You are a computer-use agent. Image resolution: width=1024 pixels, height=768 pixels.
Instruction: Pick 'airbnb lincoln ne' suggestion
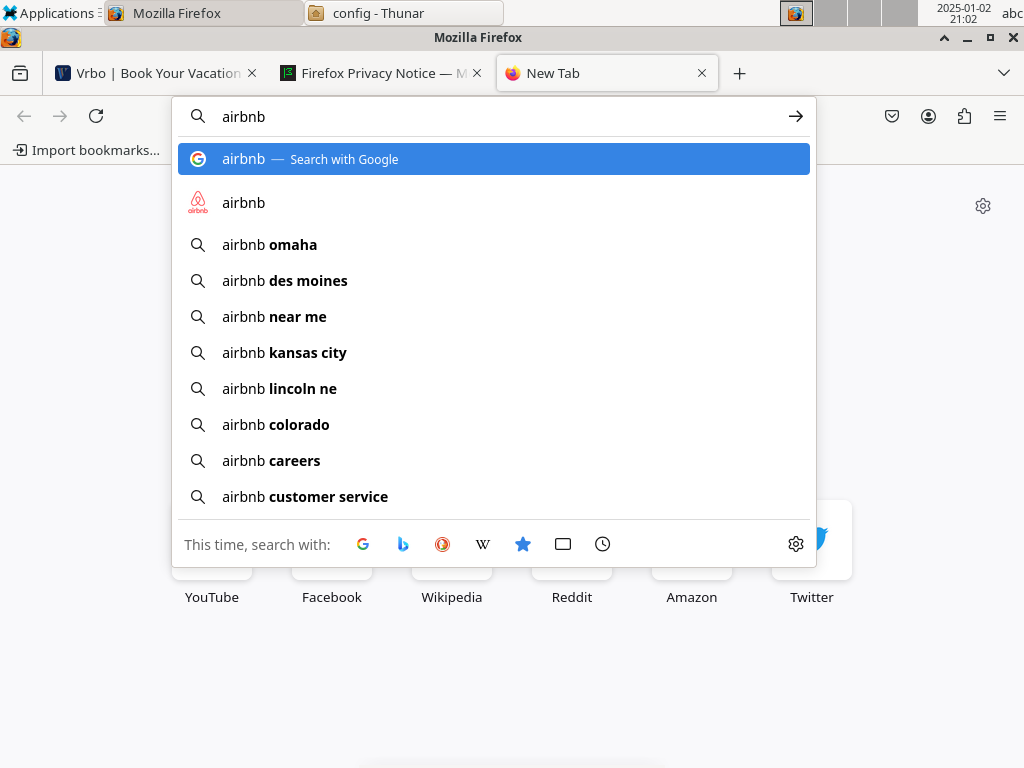coord(494,389)
